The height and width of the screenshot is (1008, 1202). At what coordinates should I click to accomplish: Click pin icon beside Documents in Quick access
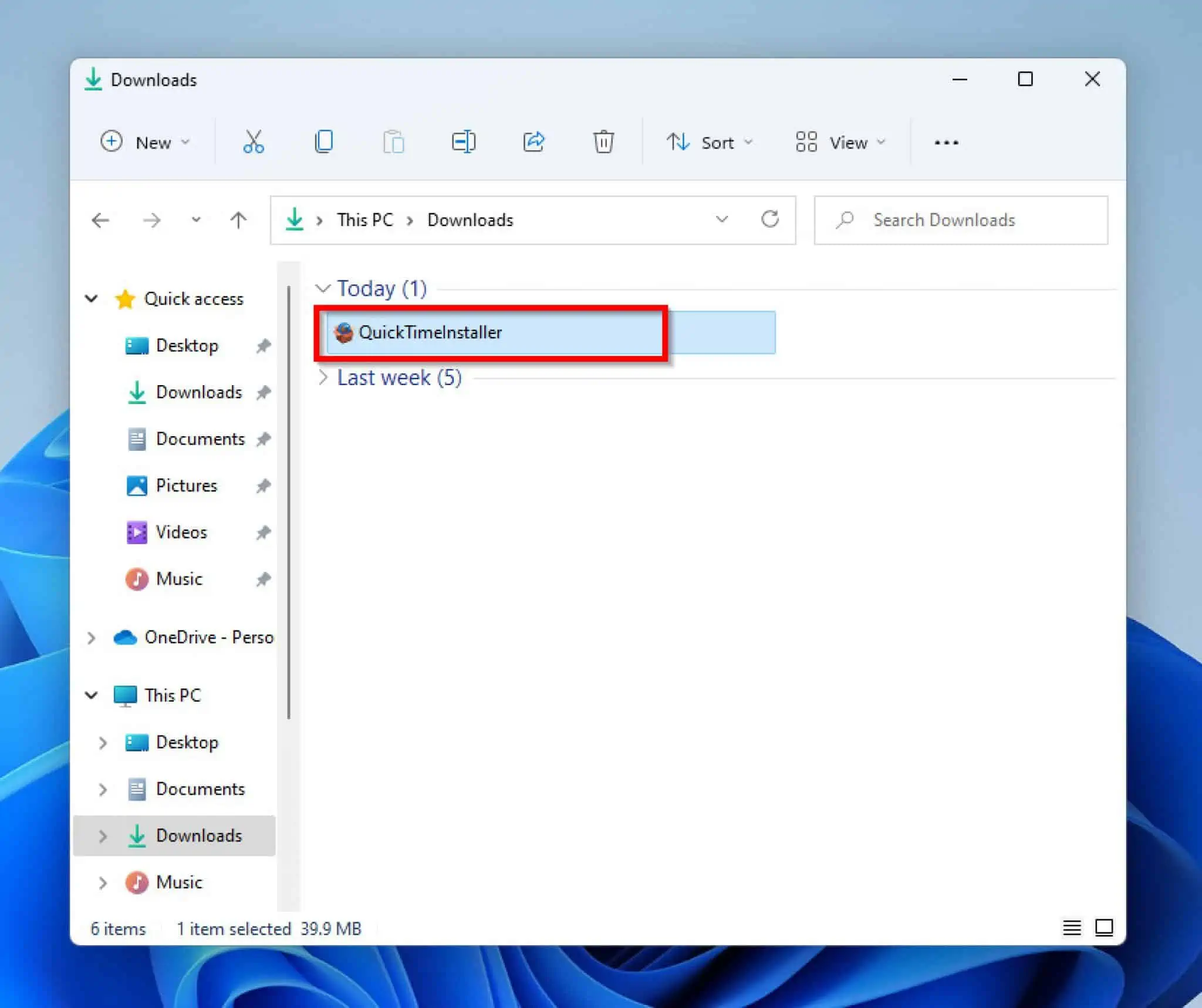tap(264, 439)
